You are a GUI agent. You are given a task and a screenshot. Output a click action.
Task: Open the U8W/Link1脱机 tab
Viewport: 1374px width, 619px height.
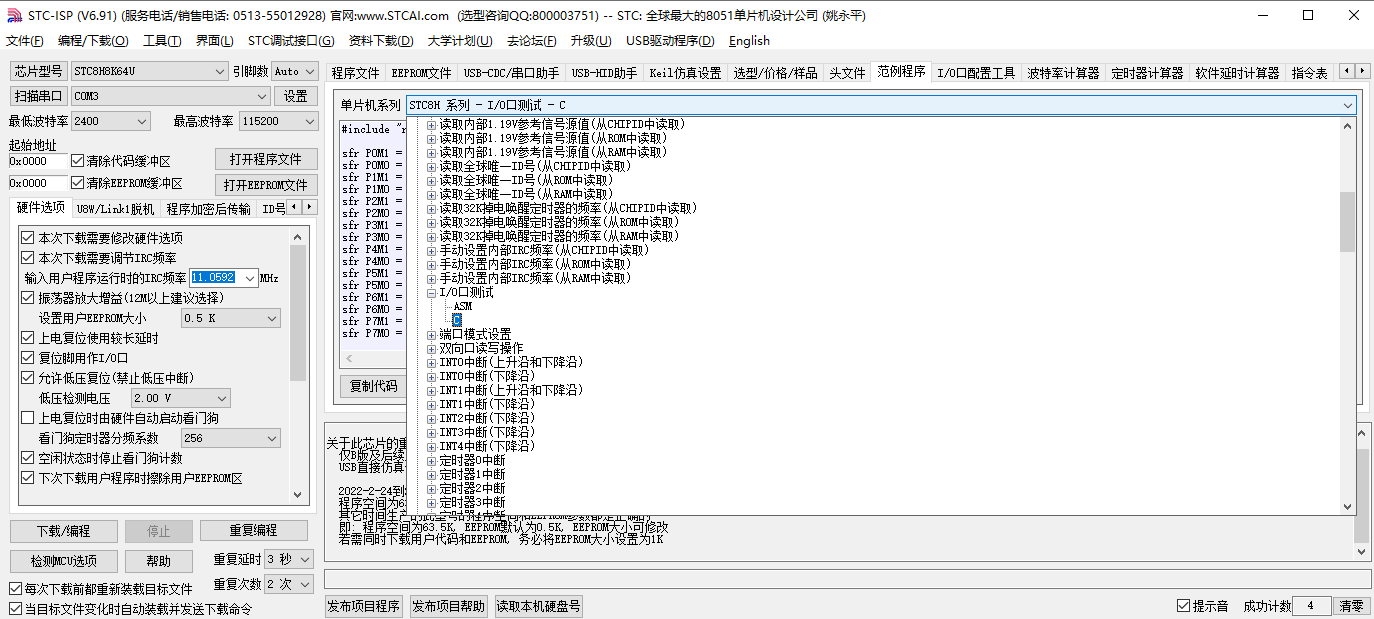coord(116,209)
